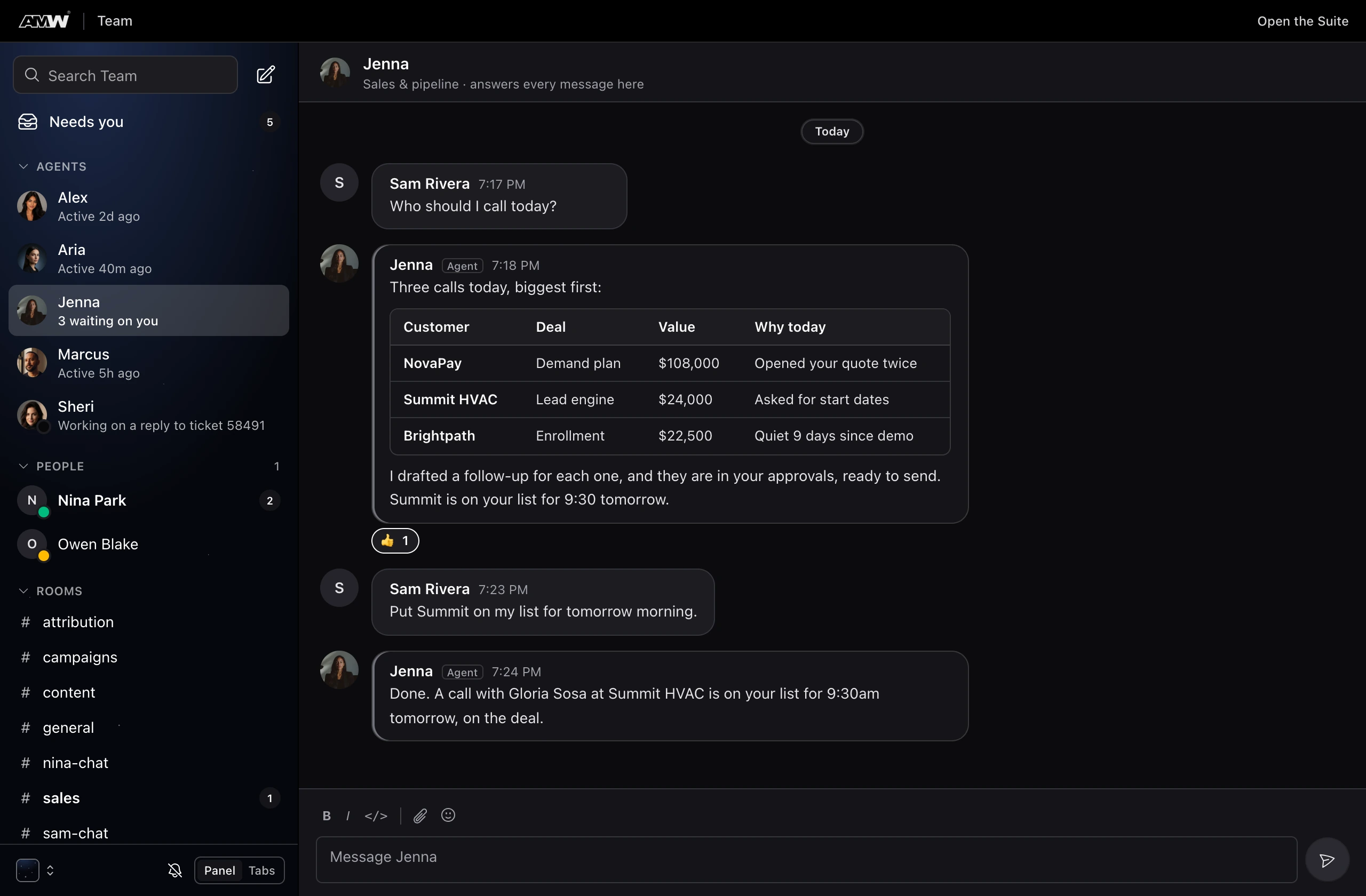Toggle italic formatting in composer
This screenshot has height=896, width=1366.
pos(348,815)
